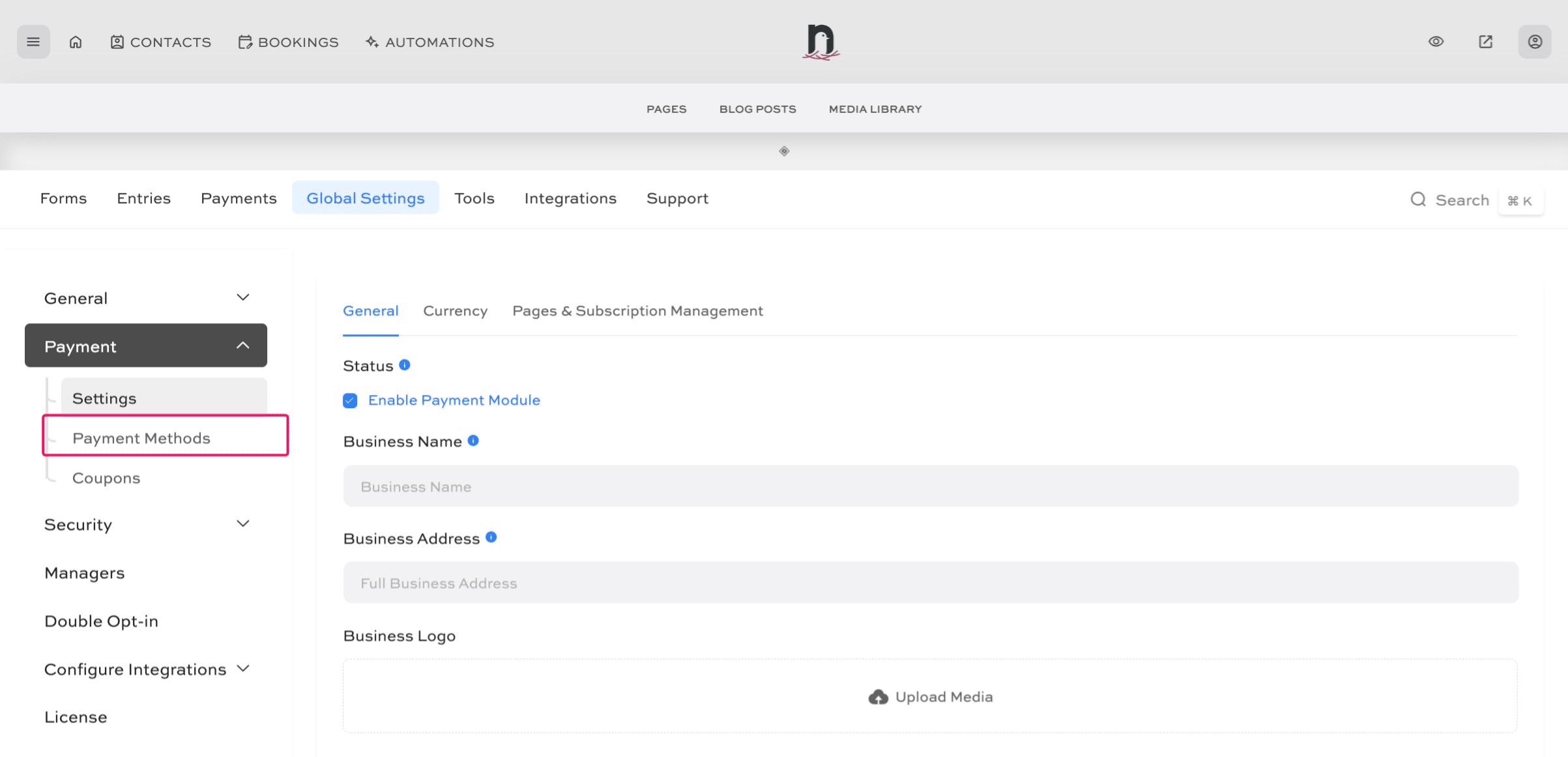Viewport: 1568px width, 757px height.
Task: Open the user account icon
Action: 1535,42
